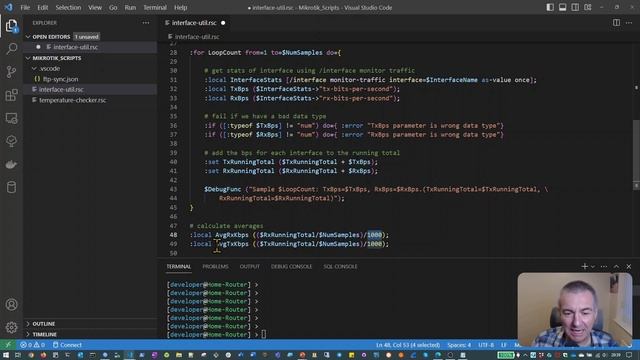Select the Terminal panel tab
Viewport: 640px width, 360px height.
click(178, 267)
